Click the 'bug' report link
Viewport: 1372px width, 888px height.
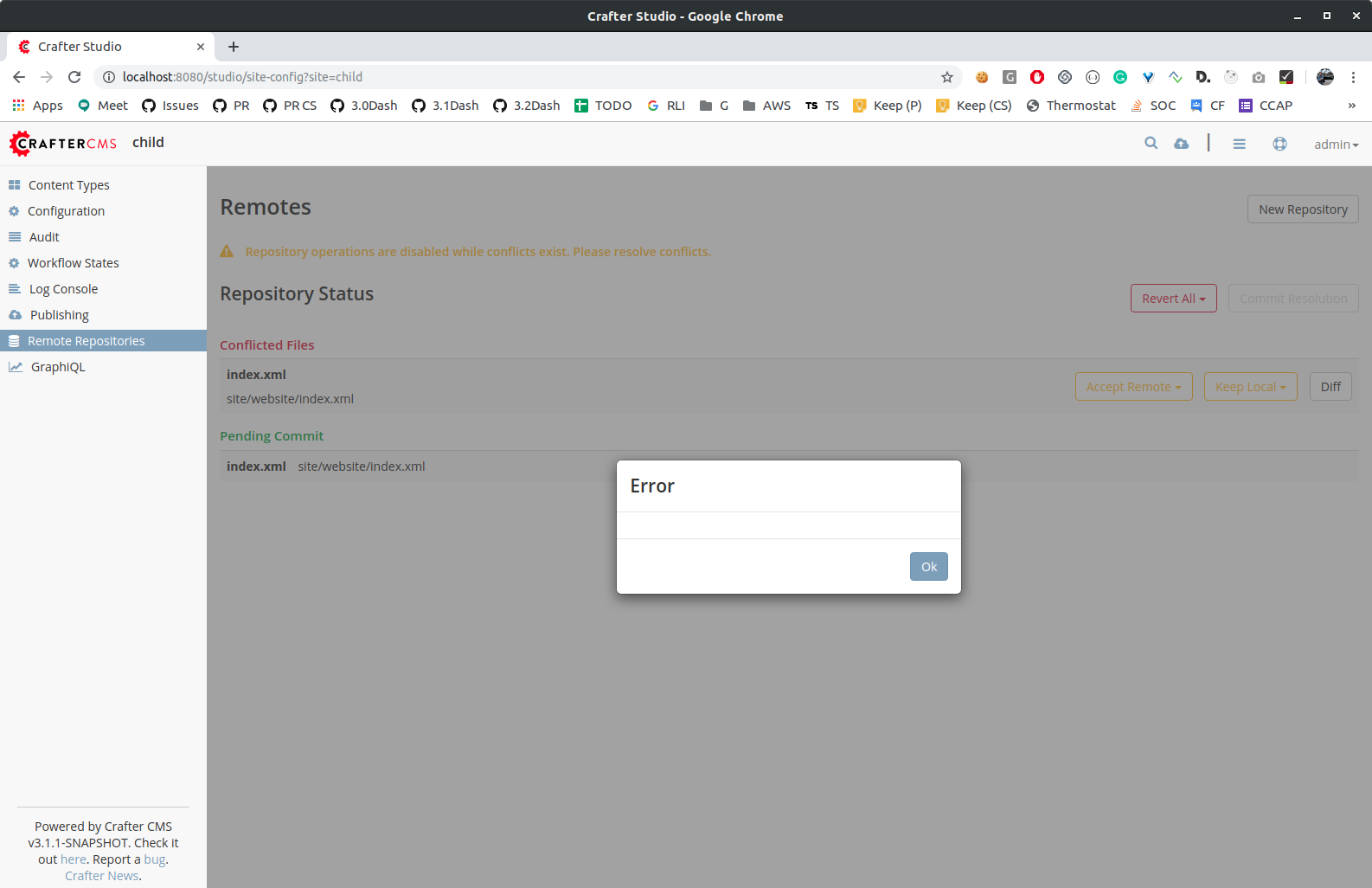[154, 859]
